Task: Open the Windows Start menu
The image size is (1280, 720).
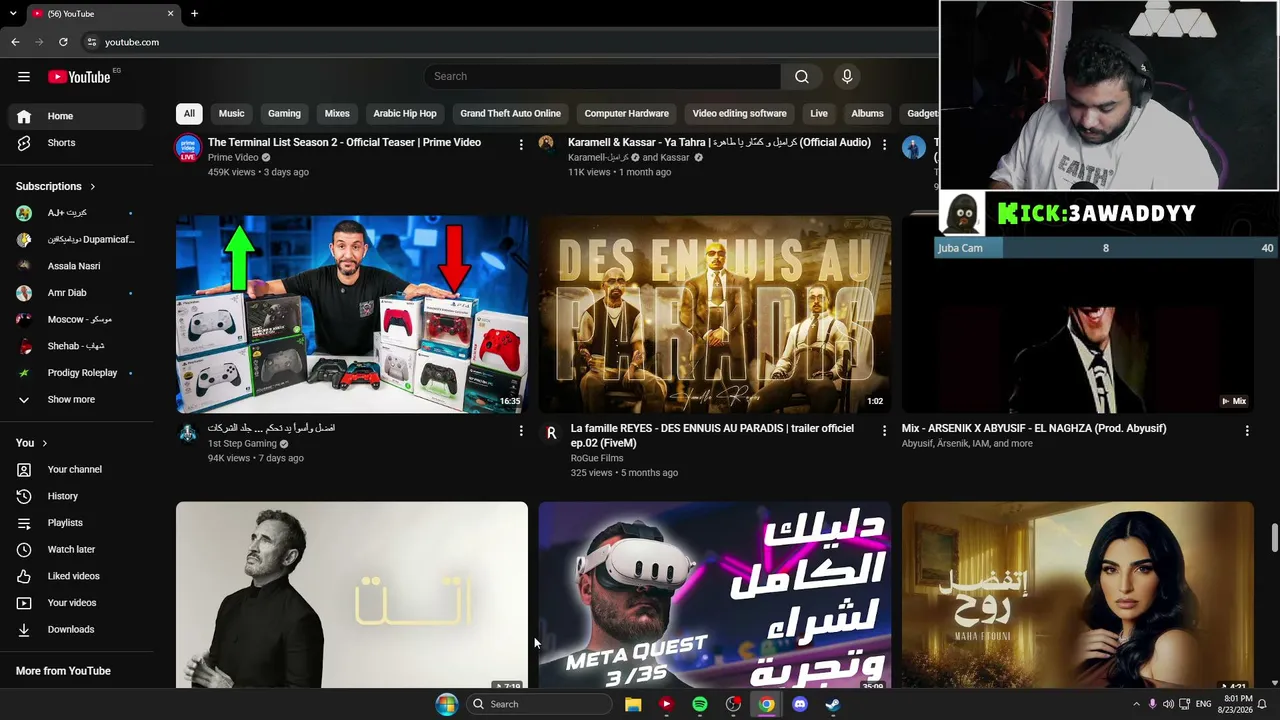Action: tap(446, 704)
